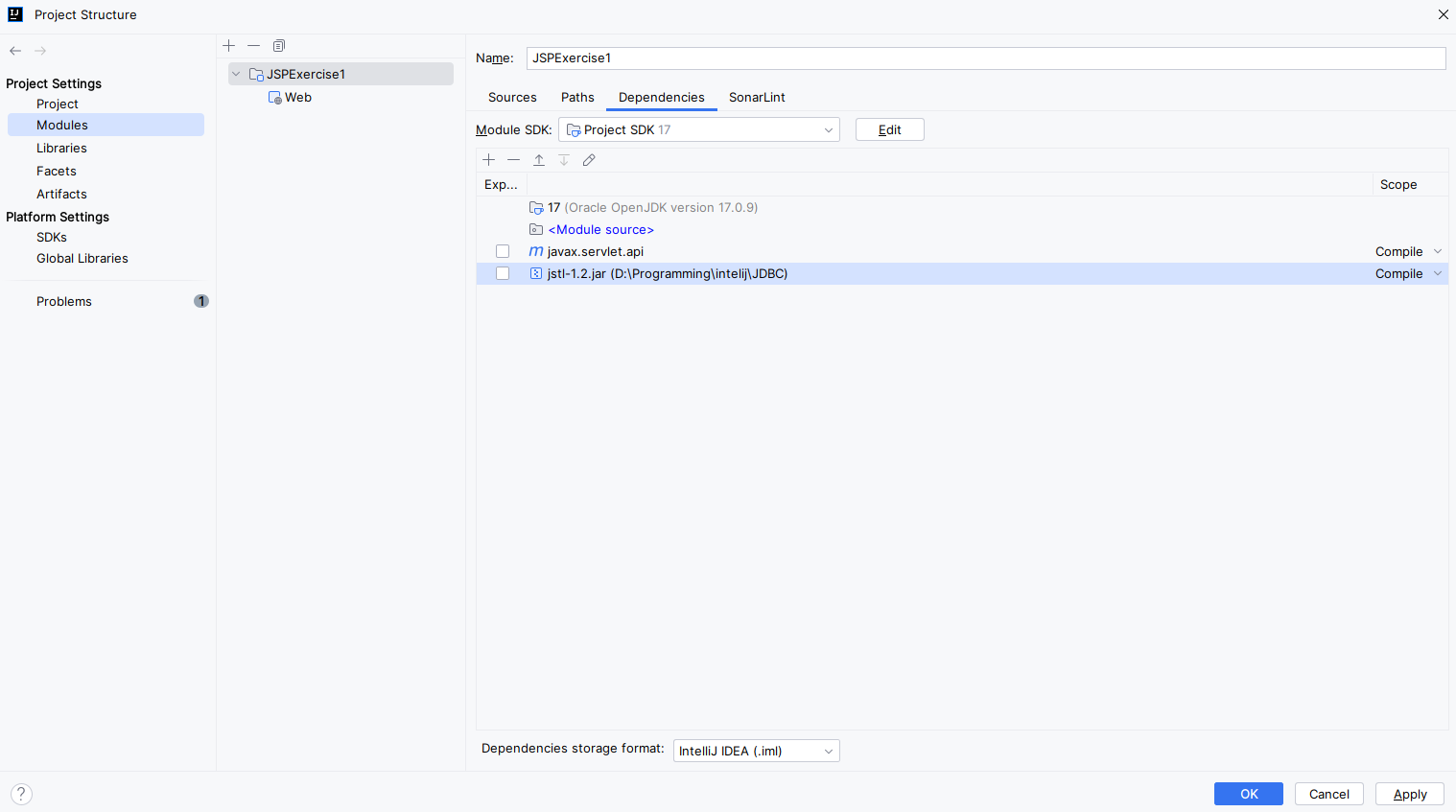Open SDKs under Platform Settings
The image size is (1456, 812).
(52, 237)
